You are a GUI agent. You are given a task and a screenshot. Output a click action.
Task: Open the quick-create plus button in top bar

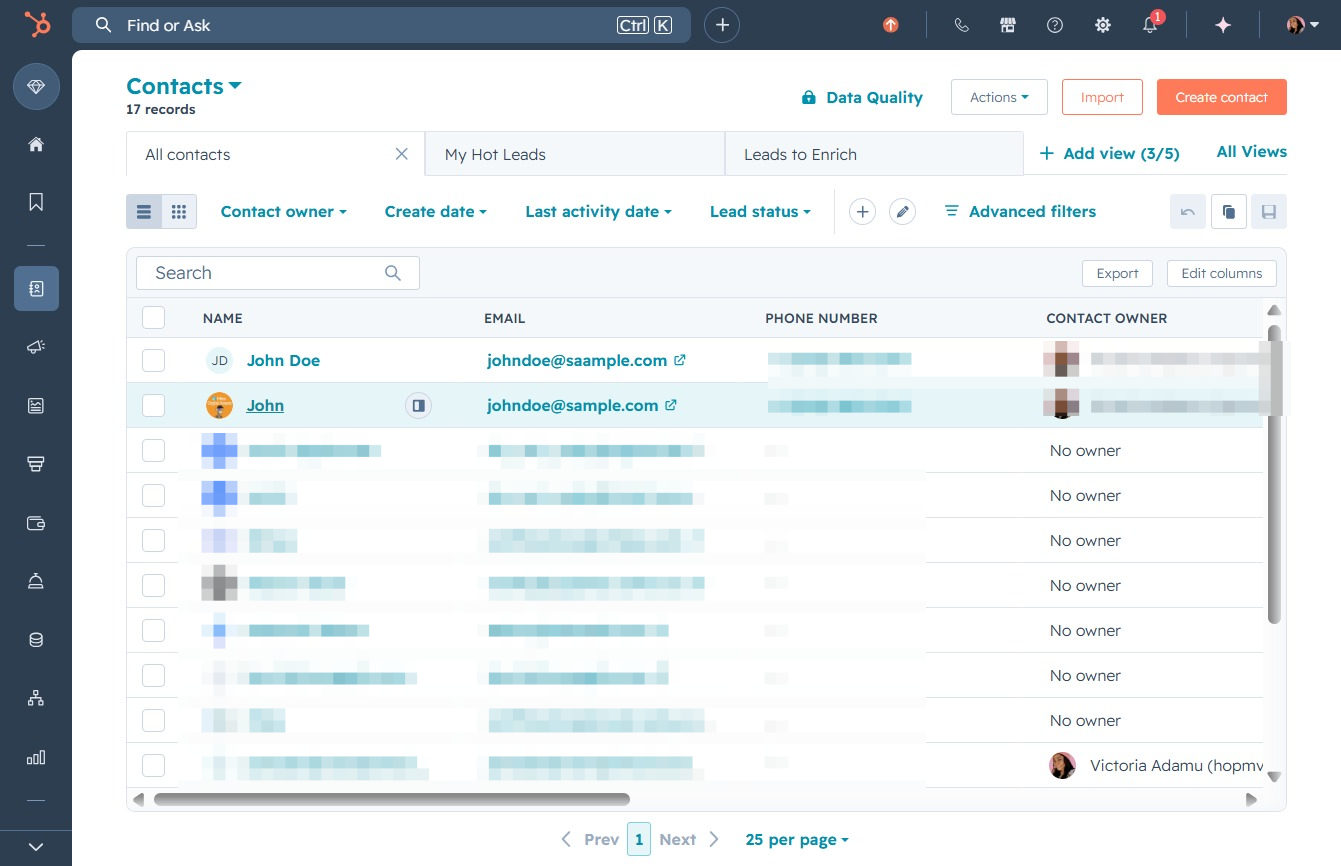coord(722,25)
